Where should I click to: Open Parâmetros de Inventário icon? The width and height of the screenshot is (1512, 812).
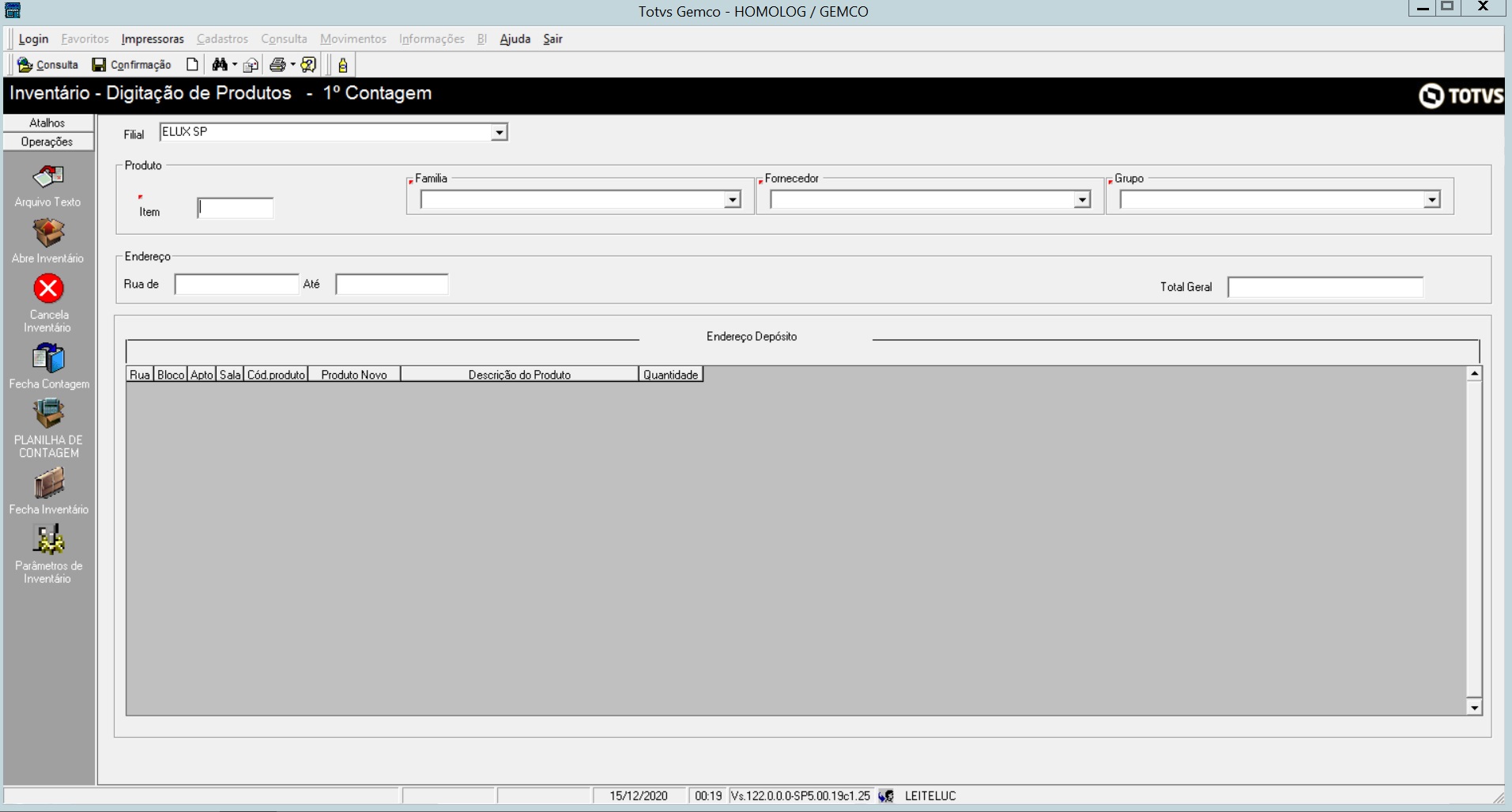coord(48,539)
